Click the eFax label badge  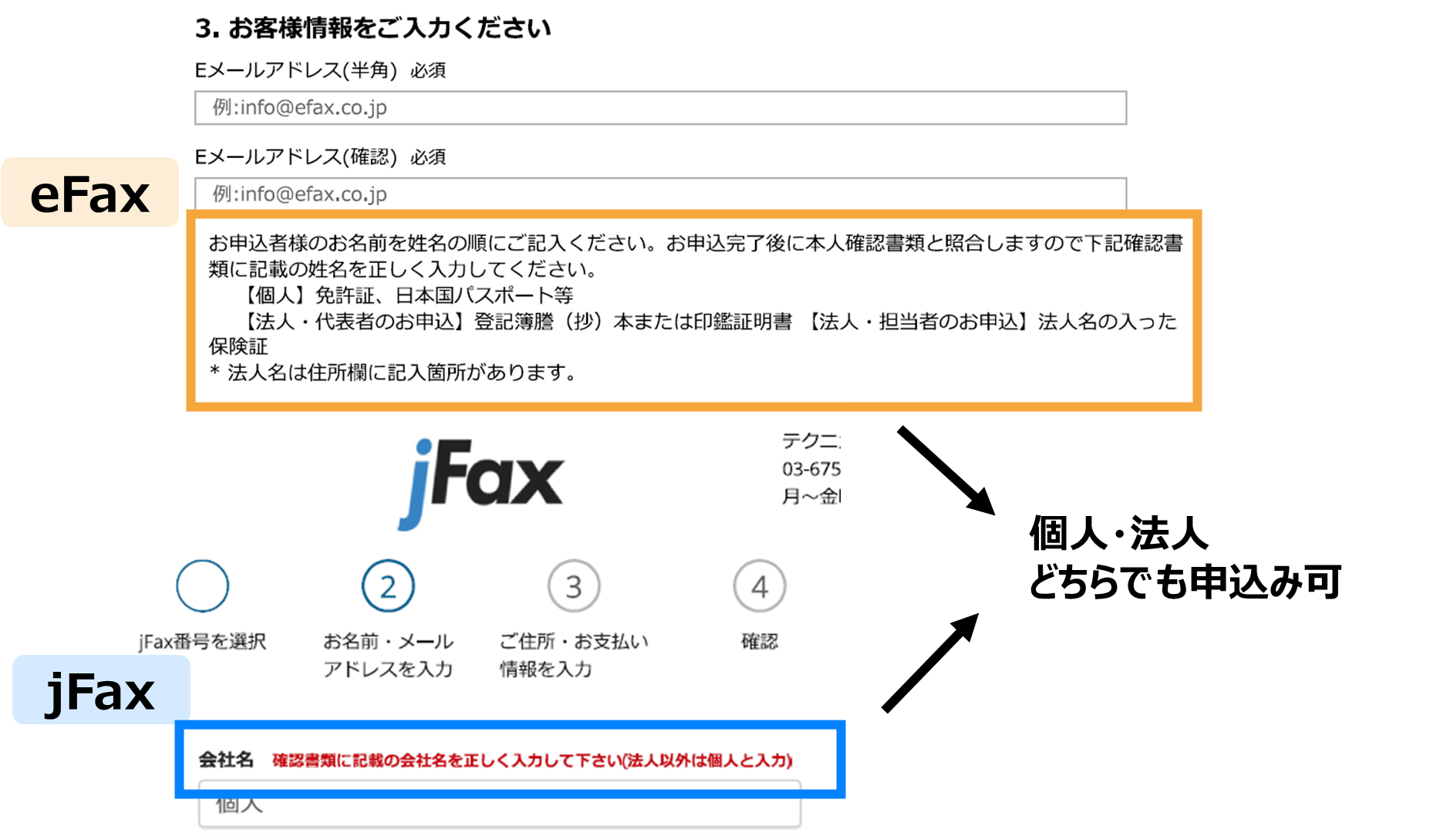(x=89, y=194)
